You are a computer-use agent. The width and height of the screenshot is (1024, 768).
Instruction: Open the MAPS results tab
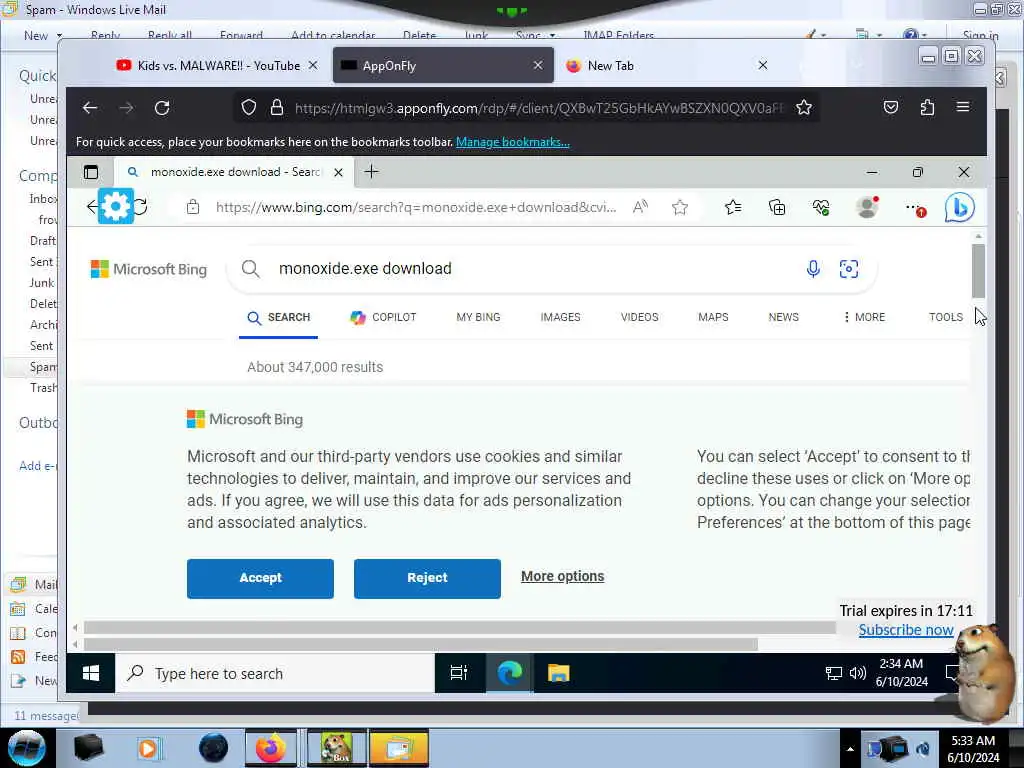[x=713, y=317]
